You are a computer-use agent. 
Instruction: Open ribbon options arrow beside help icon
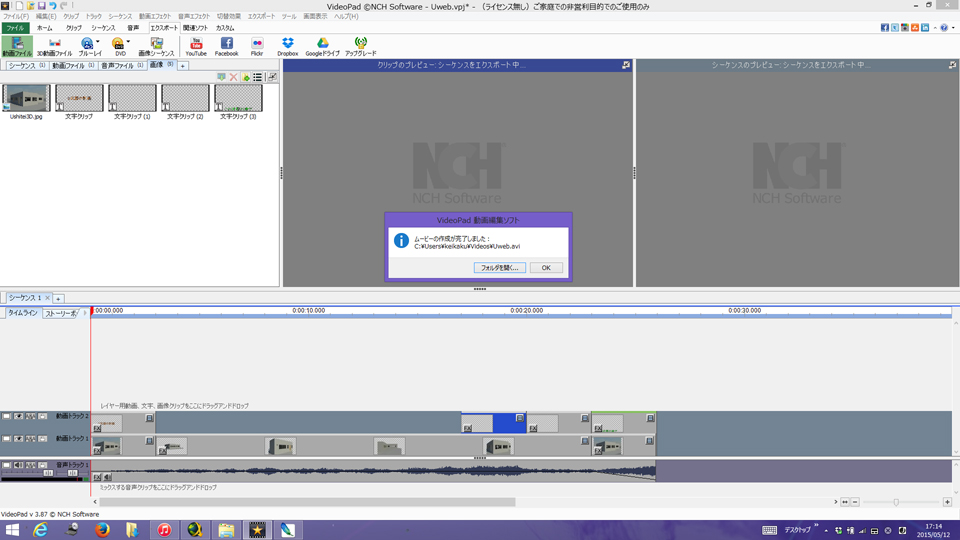953,28
